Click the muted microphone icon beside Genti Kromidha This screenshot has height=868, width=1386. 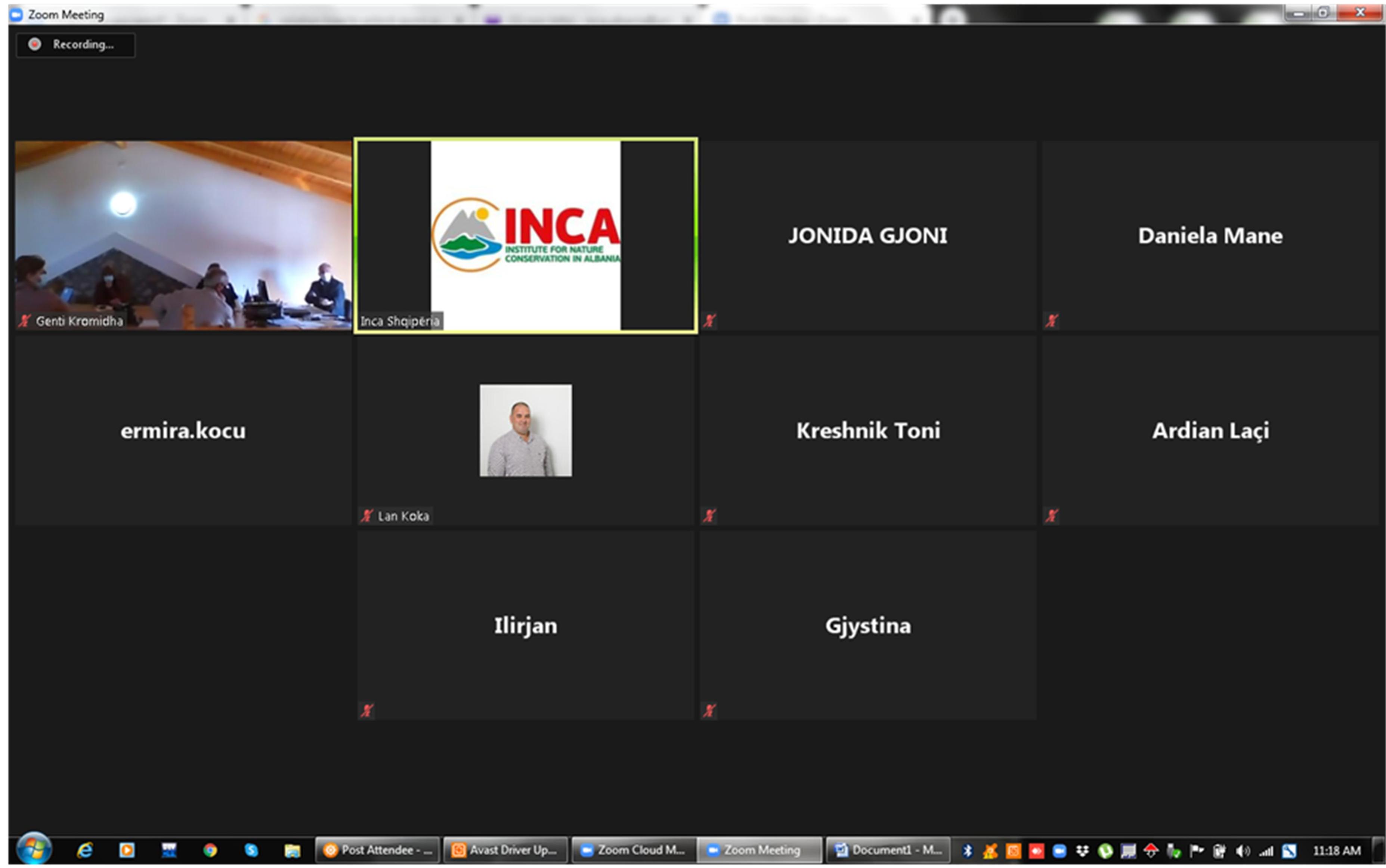tap(24, 321)
